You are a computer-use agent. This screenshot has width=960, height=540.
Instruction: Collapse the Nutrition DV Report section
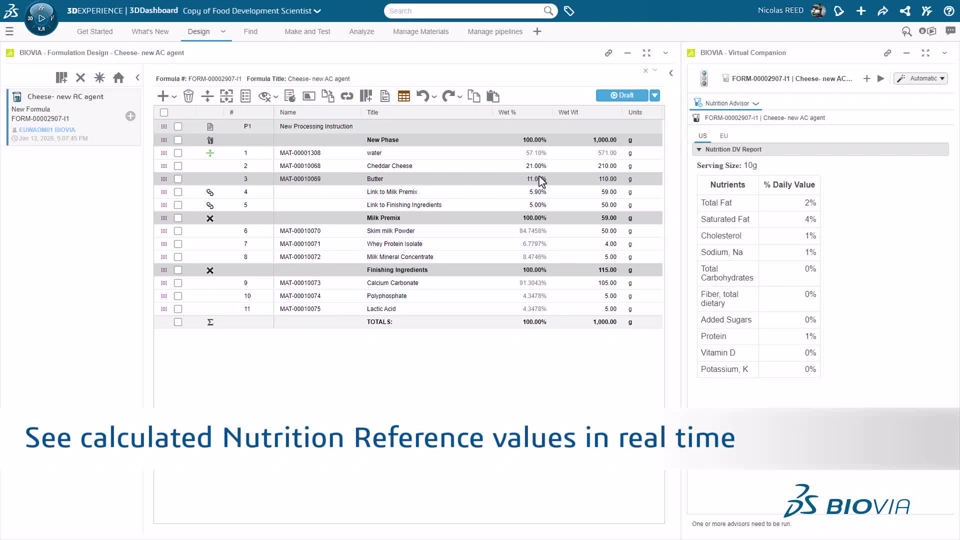tap(699, 149)
